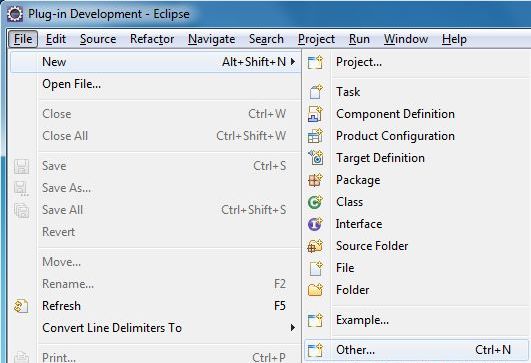
Task: Click the Refresh icon in File menu
Action: click(x=21, y=306)
